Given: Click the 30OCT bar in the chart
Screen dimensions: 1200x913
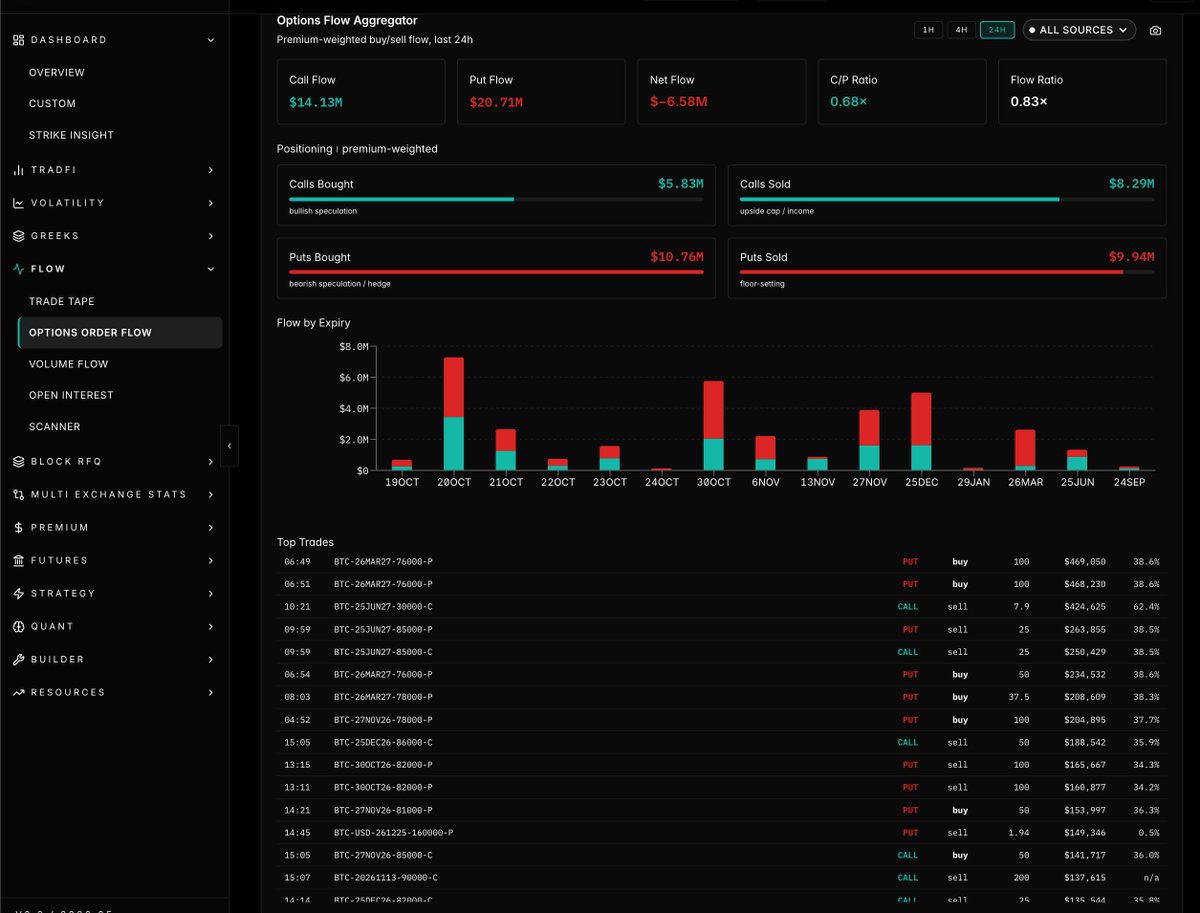Looking at the screenshot, I should pos(713,426).
